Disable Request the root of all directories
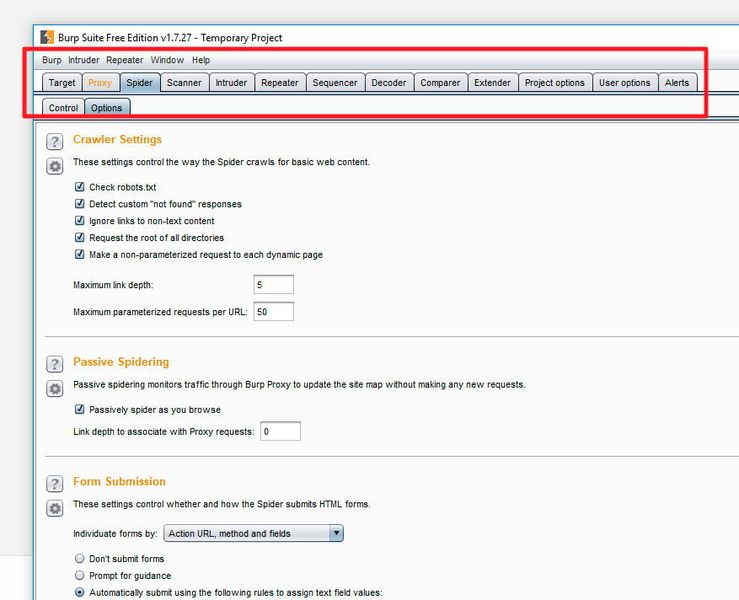The width and height of the screenshot is (739, 600). click(80, 237)
